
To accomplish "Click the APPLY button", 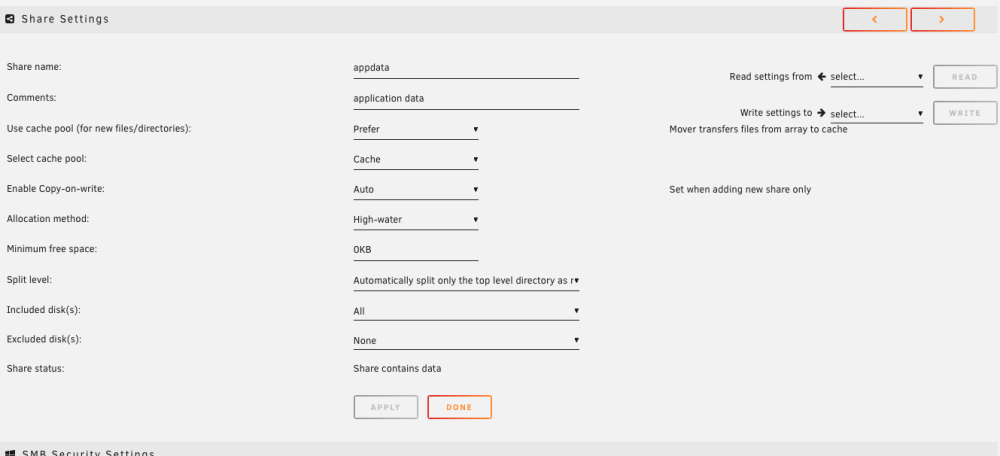I will [x=386, y=408].
